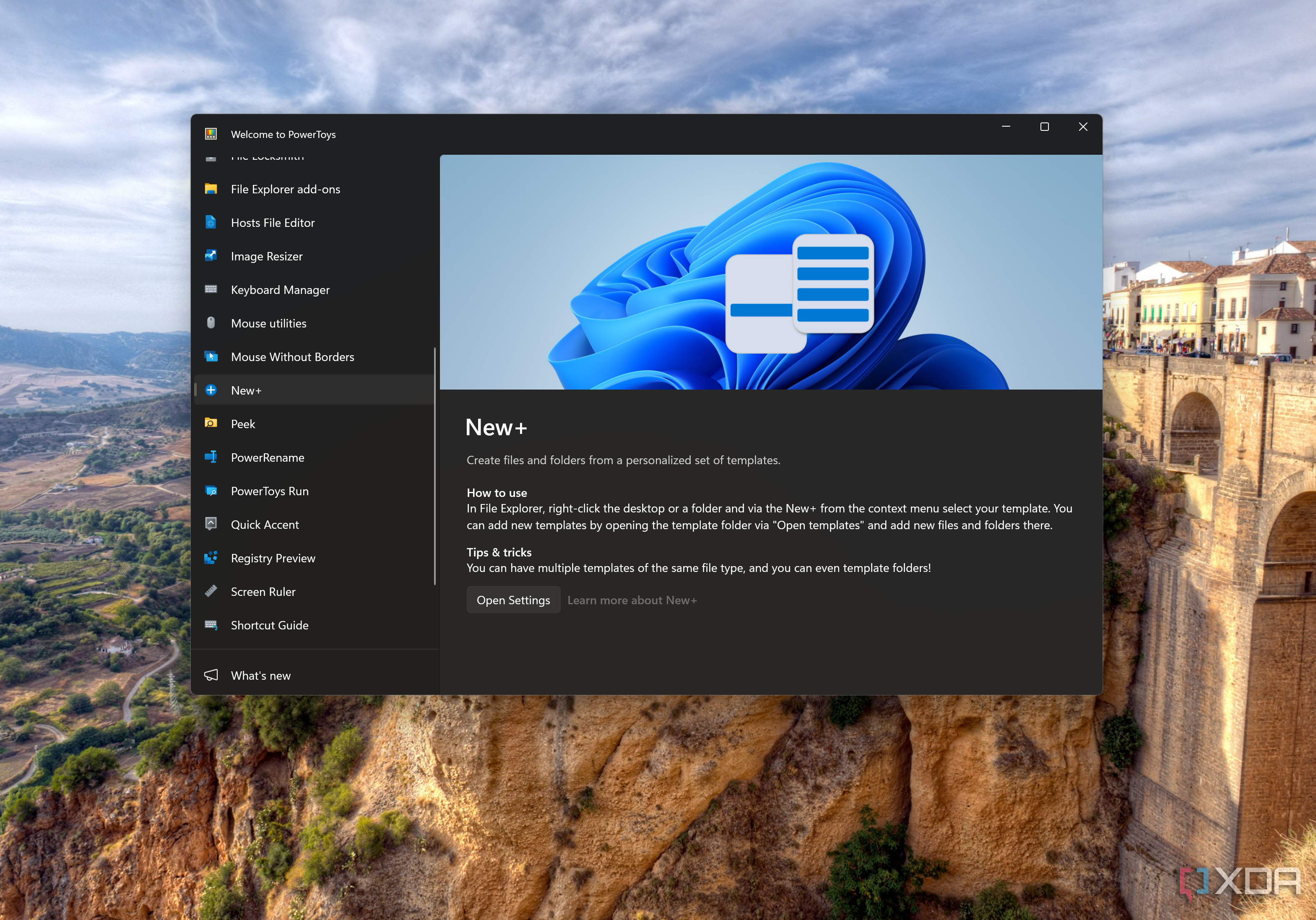Viewport: 1316px width, 920px height.
Task: Select Quick Accent in the sidebar
Action: (264, 525)
